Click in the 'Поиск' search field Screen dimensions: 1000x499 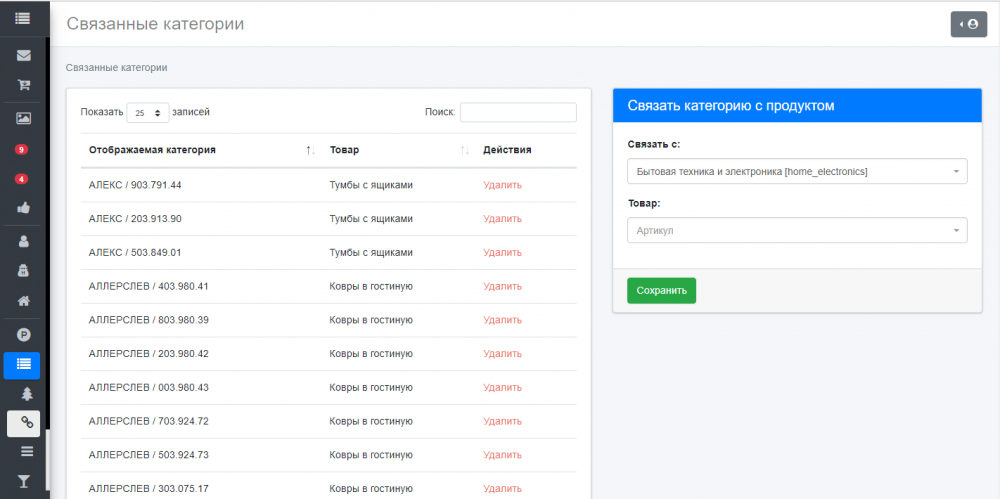pyautogui.click(x=518, y=113)
